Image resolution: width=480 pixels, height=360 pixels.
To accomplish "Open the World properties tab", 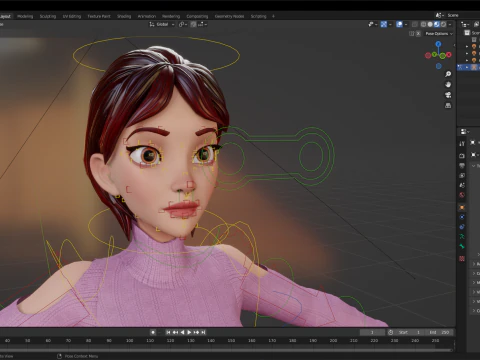I will click(462, 195).
